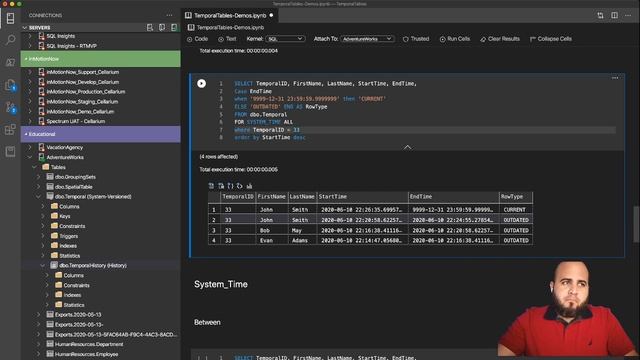Open the Source Control view in activity bar

point(10,107)
